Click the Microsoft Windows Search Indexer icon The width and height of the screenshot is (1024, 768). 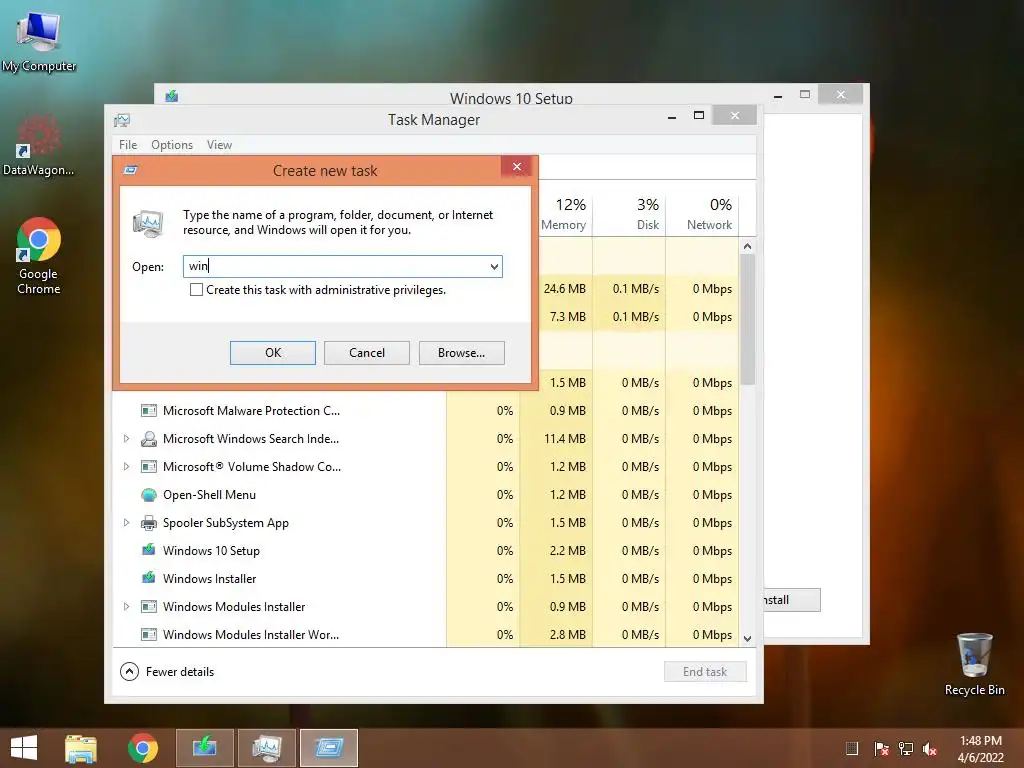149,439
